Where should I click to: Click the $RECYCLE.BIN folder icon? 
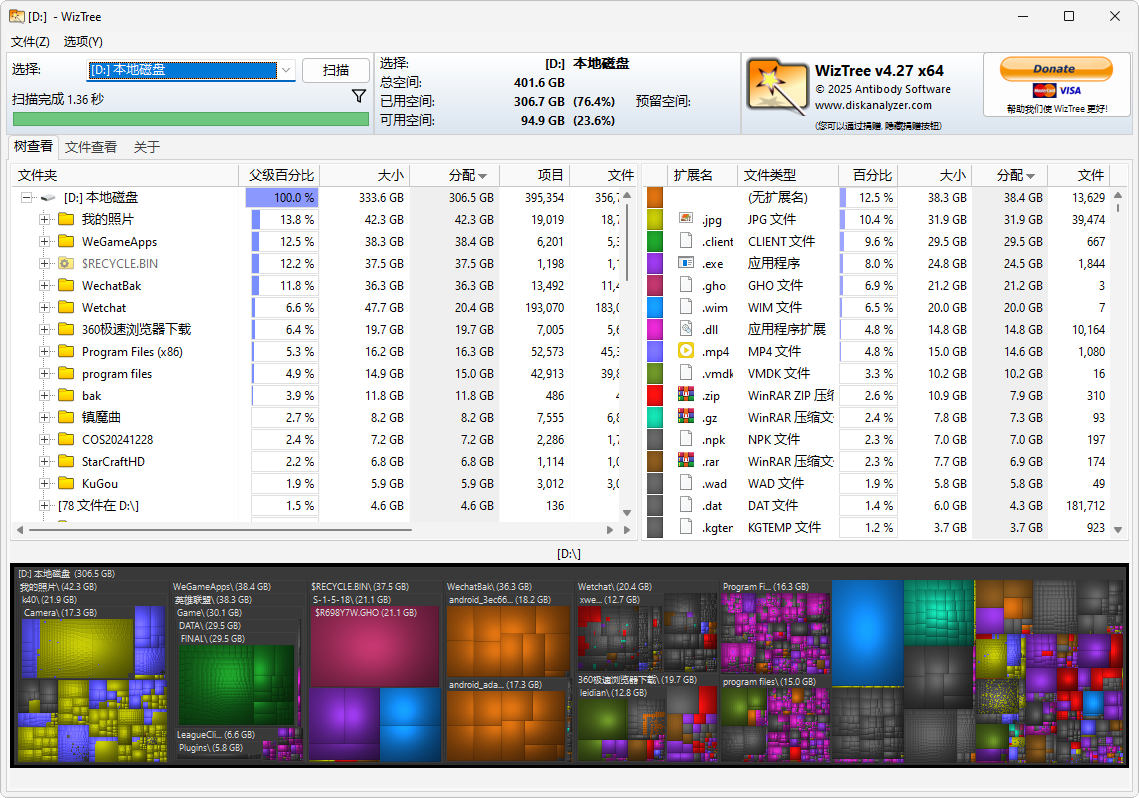67,263
